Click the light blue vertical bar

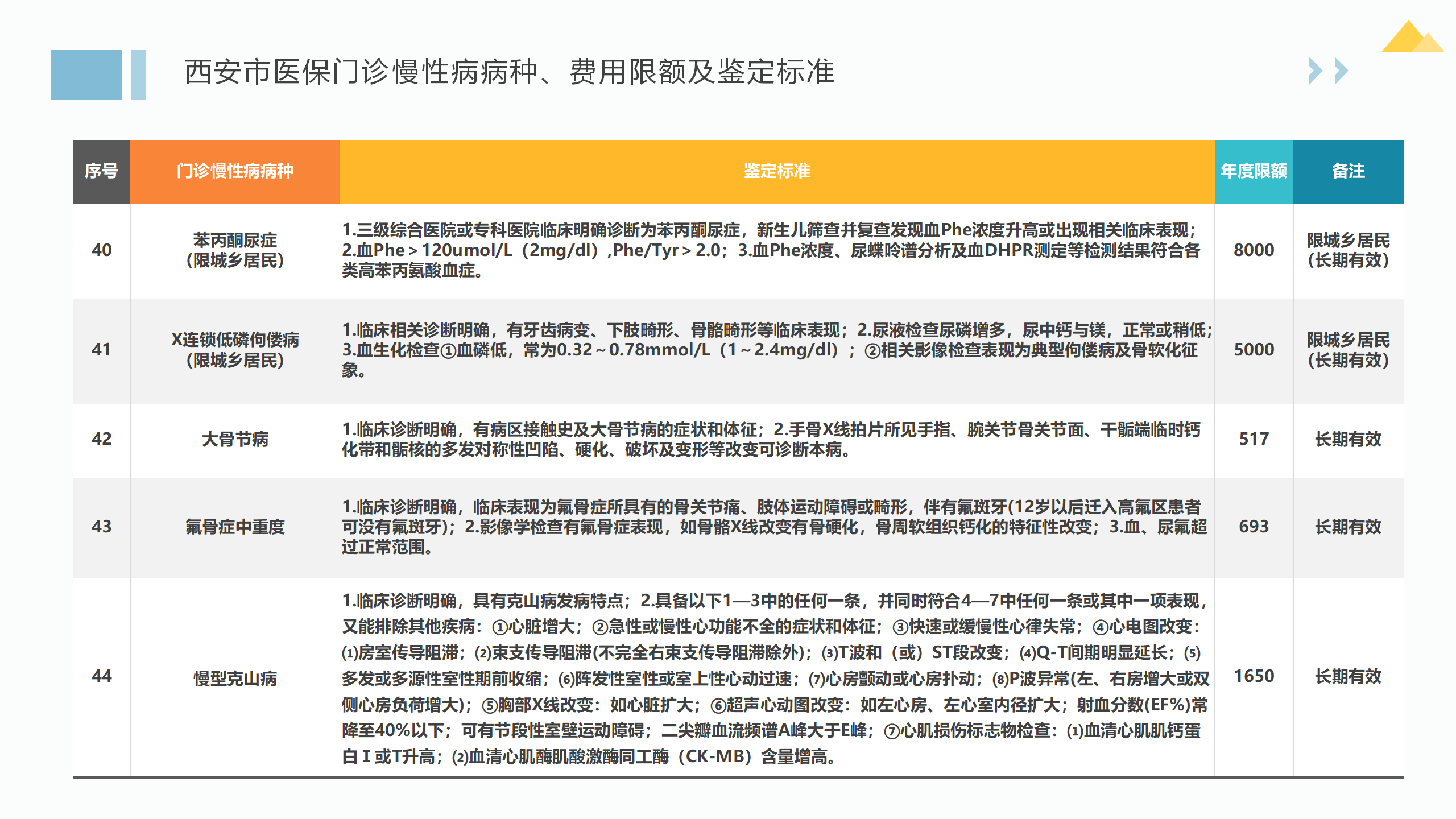tap(138, 75)
